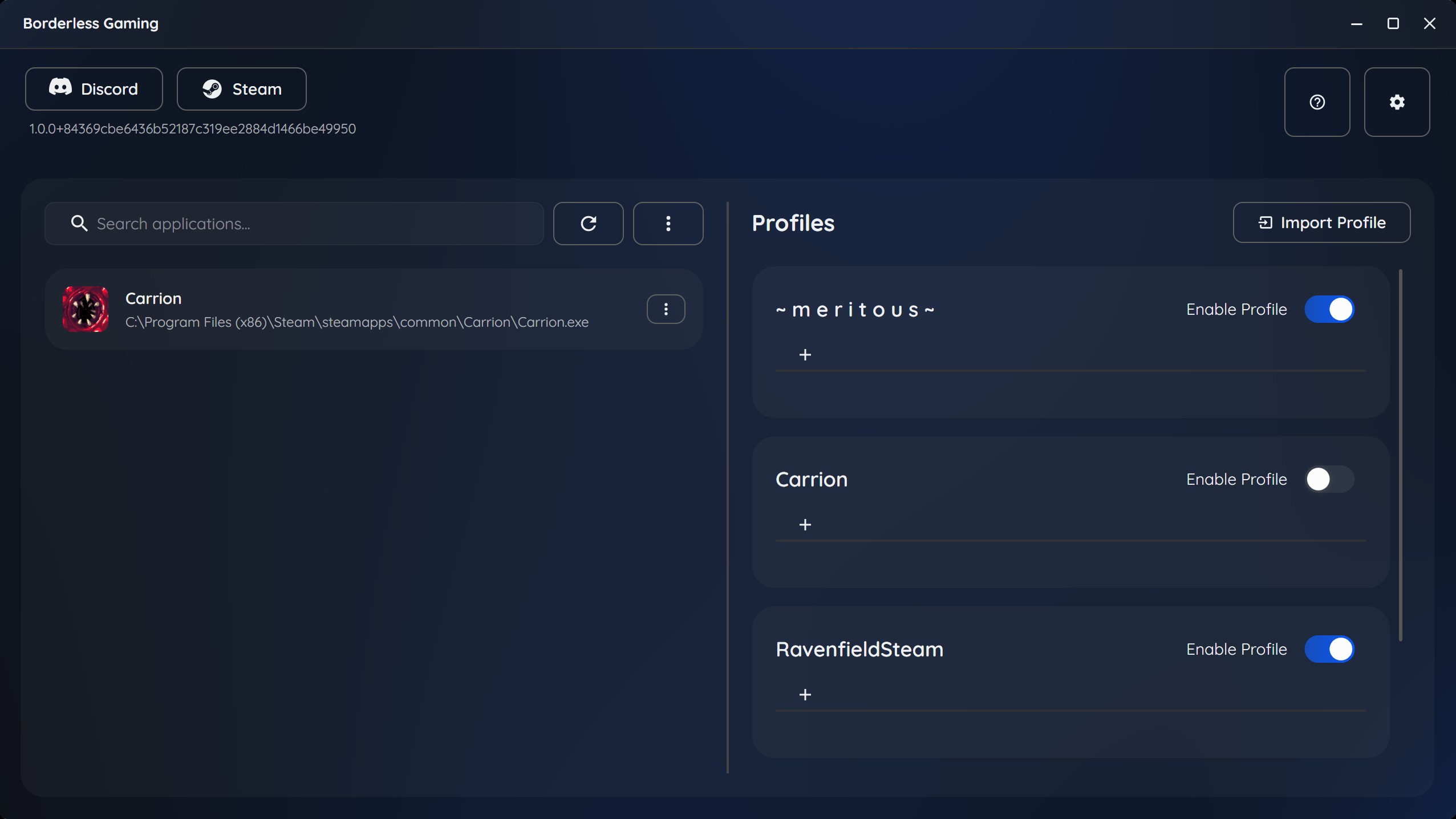Image resolution: width=1456 pixels, height=819 pixels.
Task: Disable the ~meritous~ profile toggle
Action: click(x=1329, y=309)
